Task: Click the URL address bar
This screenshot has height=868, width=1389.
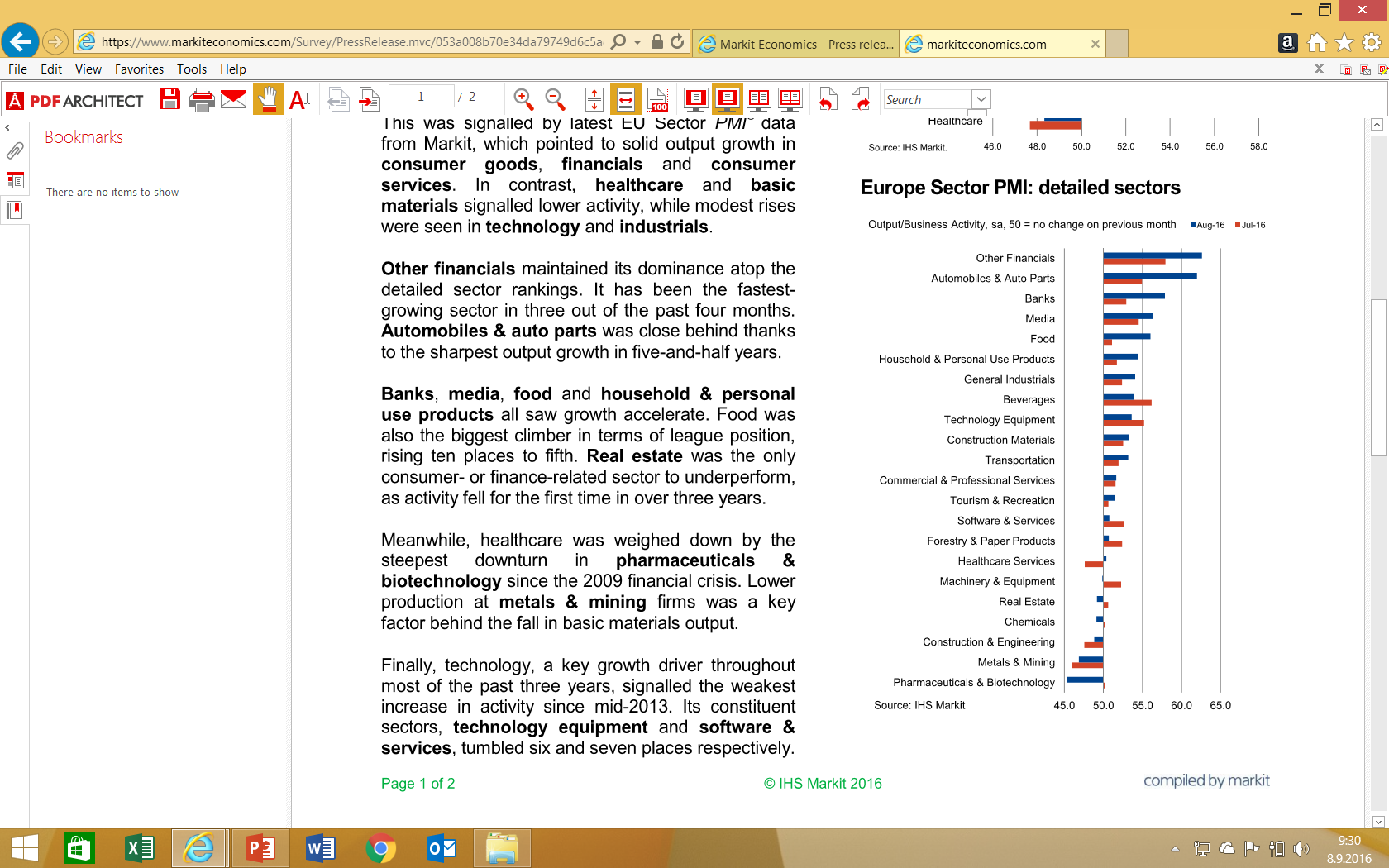Action: (352, 41)
